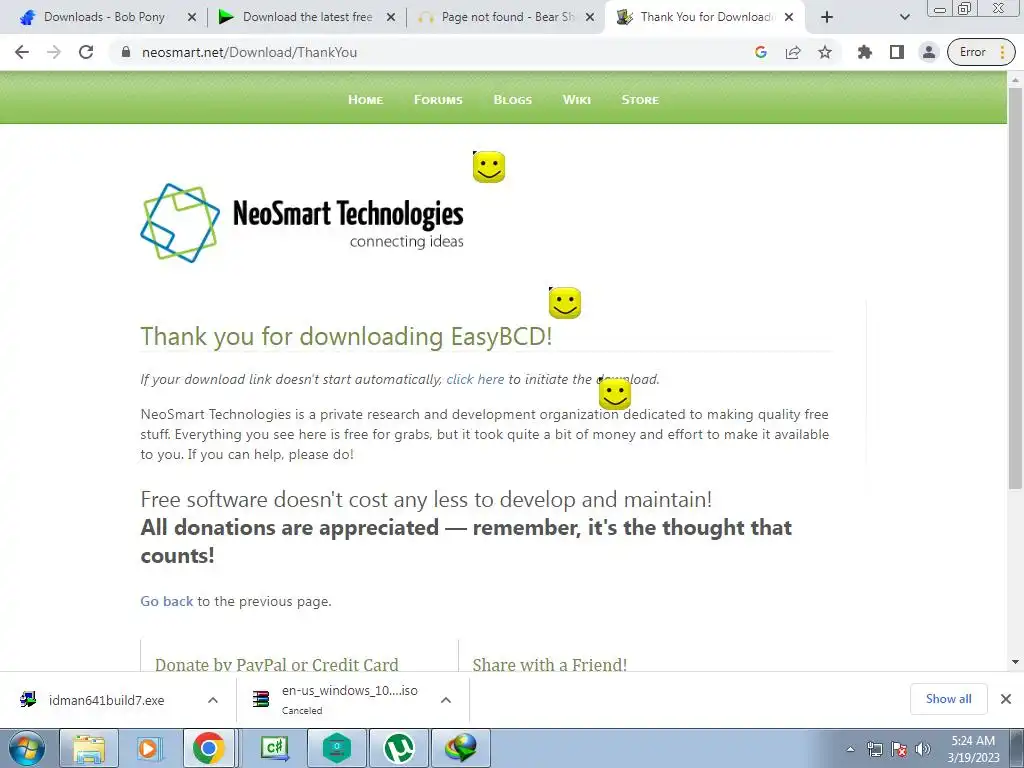Click the Donate by PayPal or Credit Card heading
This screenshot has height=768, width=1024.
(x=276, y=664)
